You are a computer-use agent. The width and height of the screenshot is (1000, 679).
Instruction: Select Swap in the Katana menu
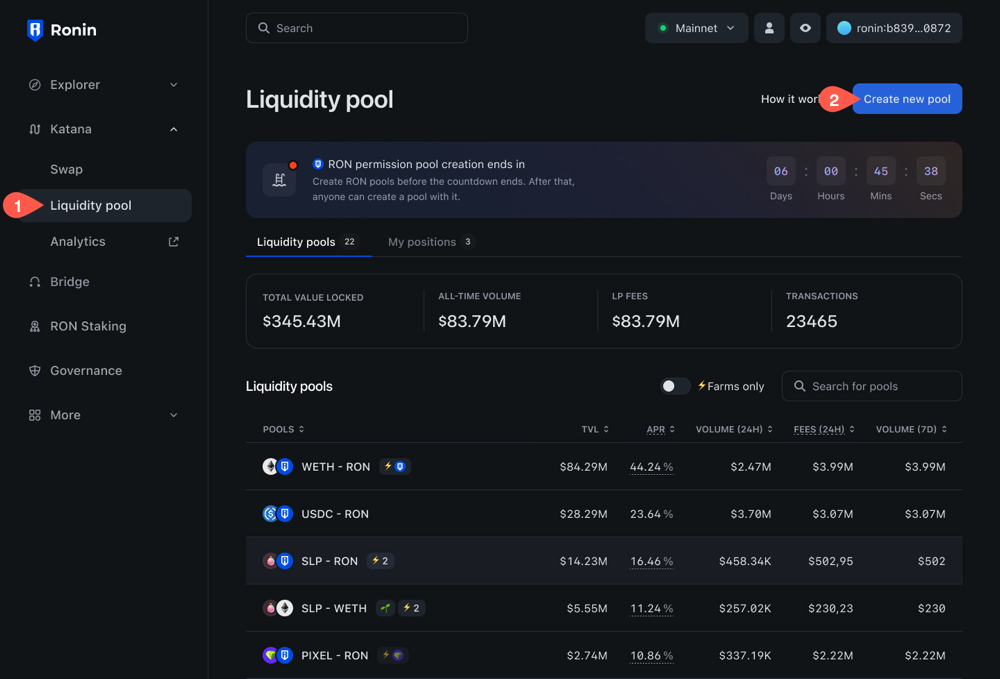pos(67,169)
